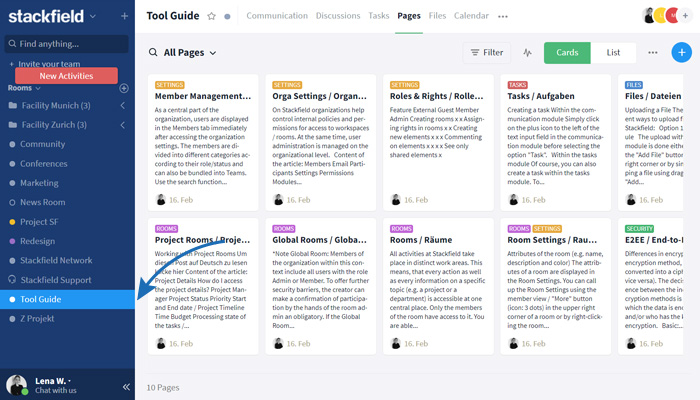This screenshot has width=700, height=400.
Task: Click the Find anything search field
Action: pos(66,44)
